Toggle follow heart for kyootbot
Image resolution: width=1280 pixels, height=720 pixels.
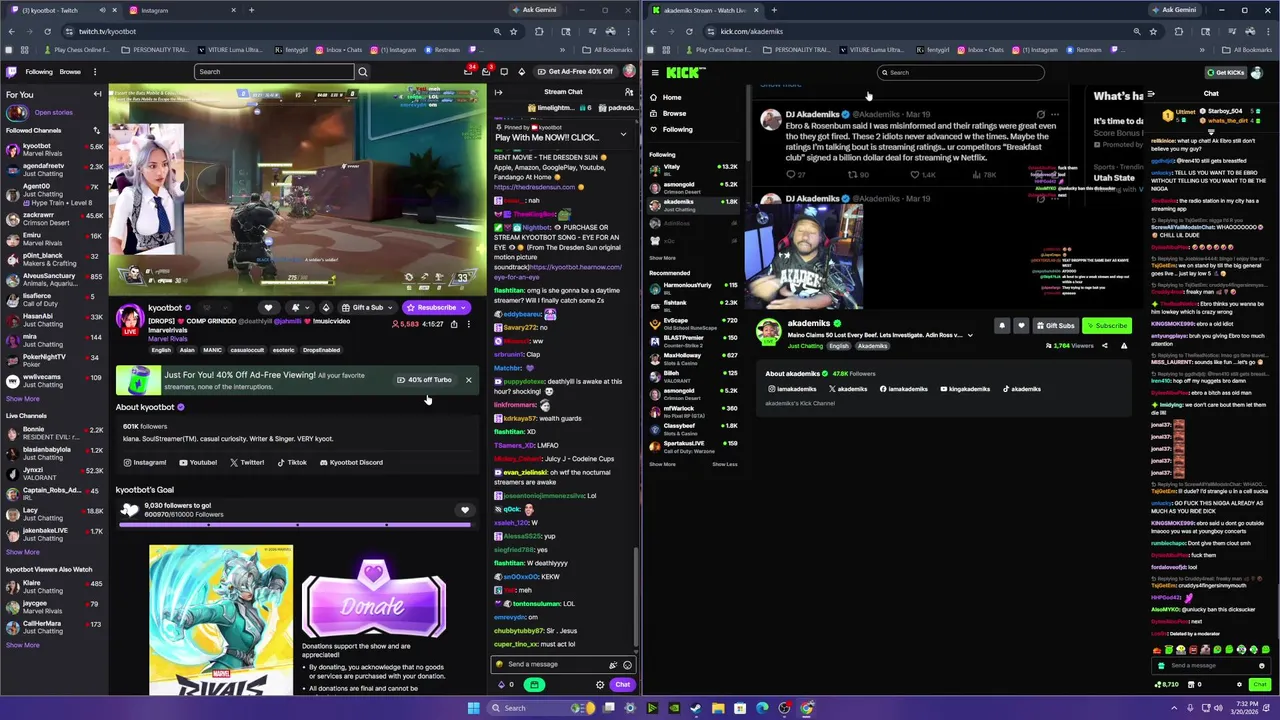[x=268, y=308]
